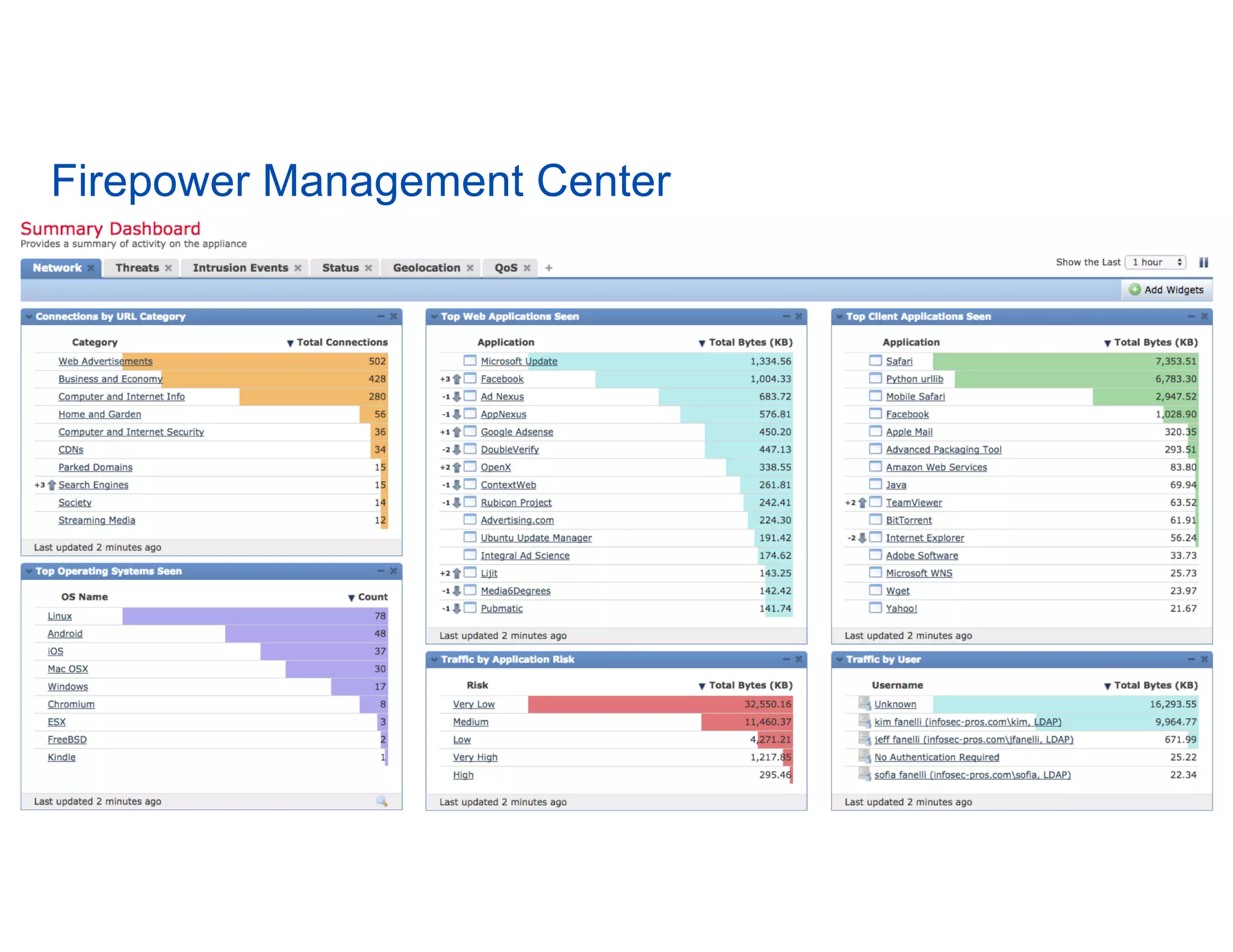Click the green Add Widgets plus icon
The height and width of the screenshot is (952, 1233).
(1135, 289)
